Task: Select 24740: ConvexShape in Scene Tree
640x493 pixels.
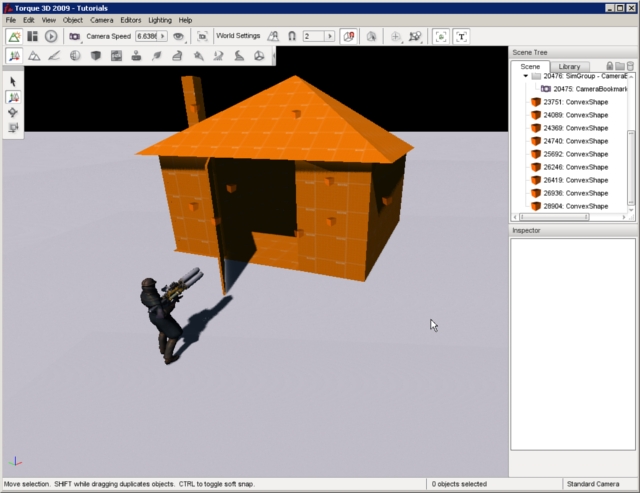Action: point(575,141)
